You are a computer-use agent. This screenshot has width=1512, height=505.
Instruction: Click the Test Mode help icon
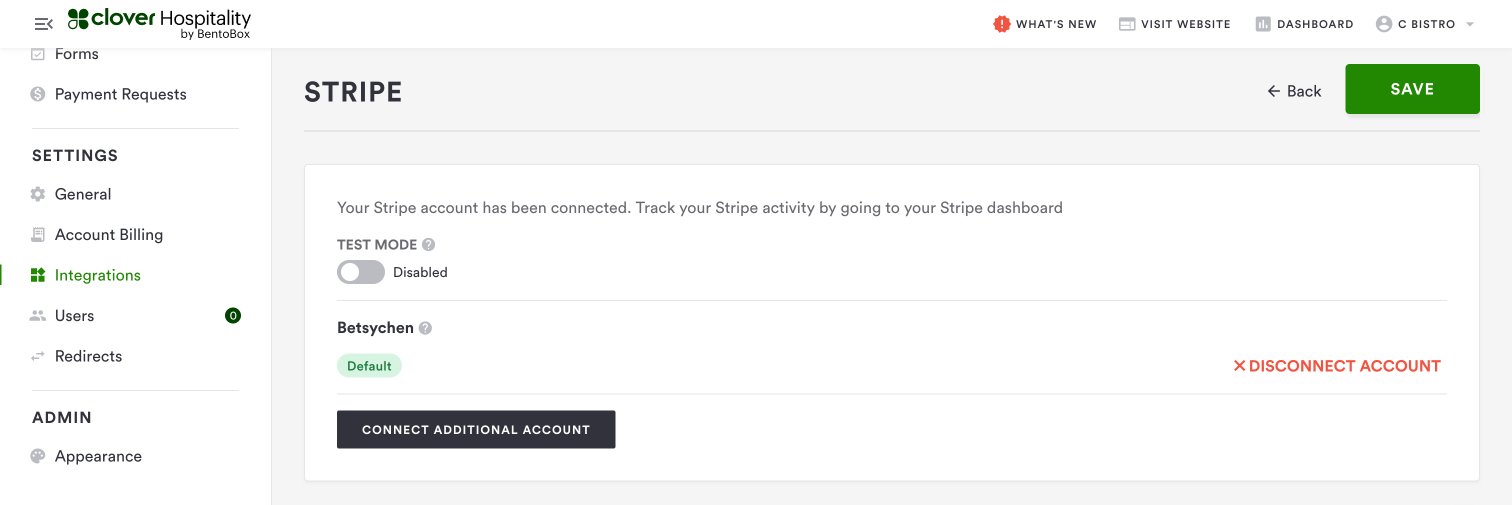(429, 245)
